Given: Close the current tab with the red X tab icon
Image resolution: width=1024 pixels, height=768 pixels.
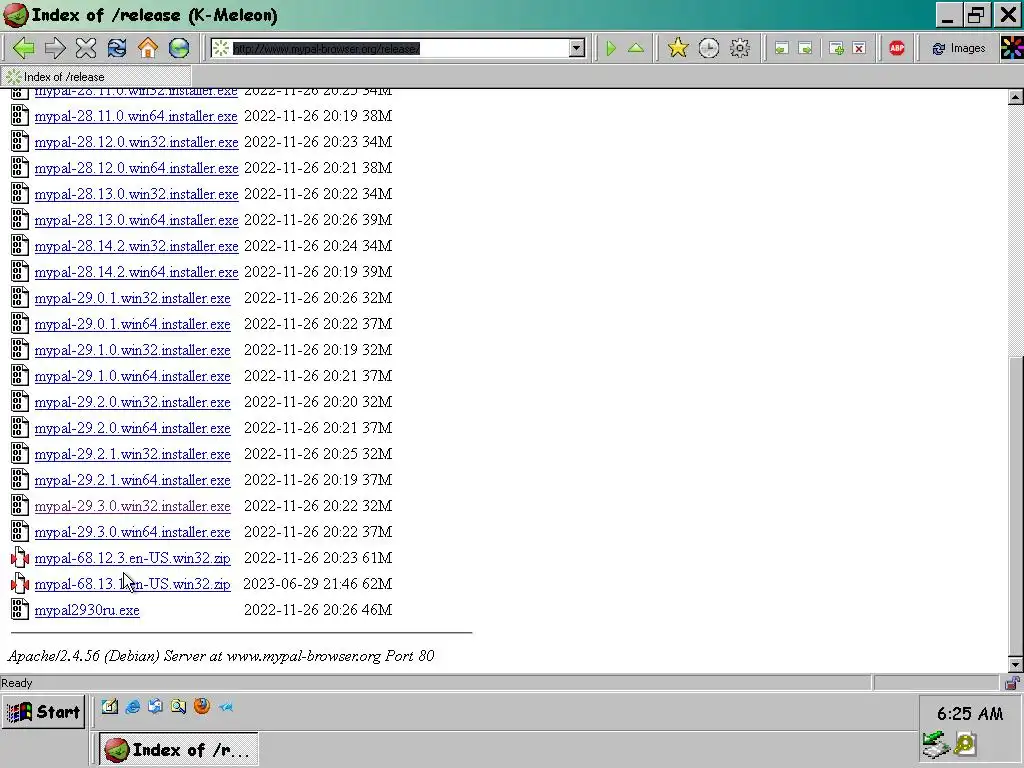Looking at the screenshot, I should click(859, 48).
